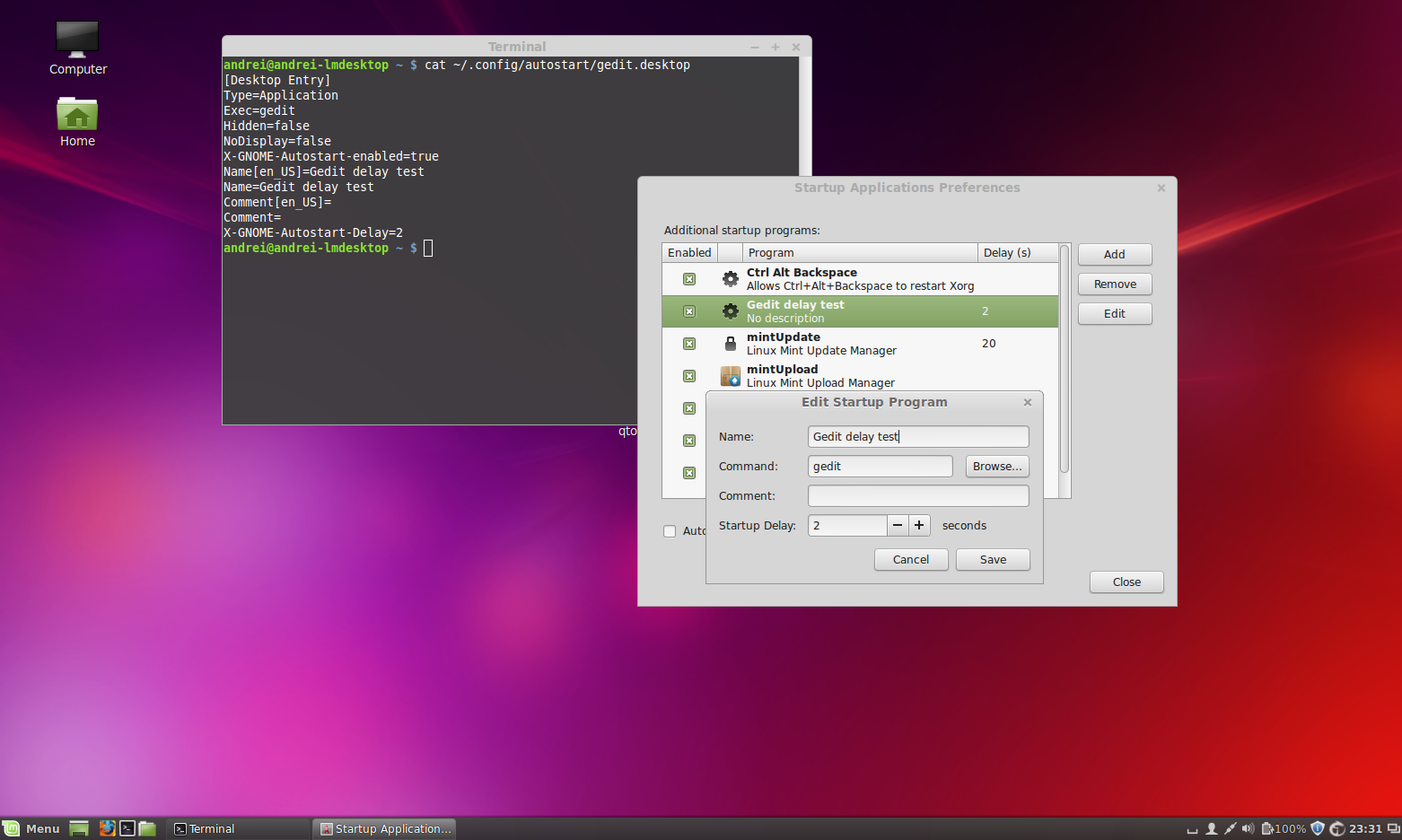Open the Update Manager shield in the tray
Image resolution: width=1402 pixels, height=840 pixels.
pyautogui.click(x=1317, y=828)
